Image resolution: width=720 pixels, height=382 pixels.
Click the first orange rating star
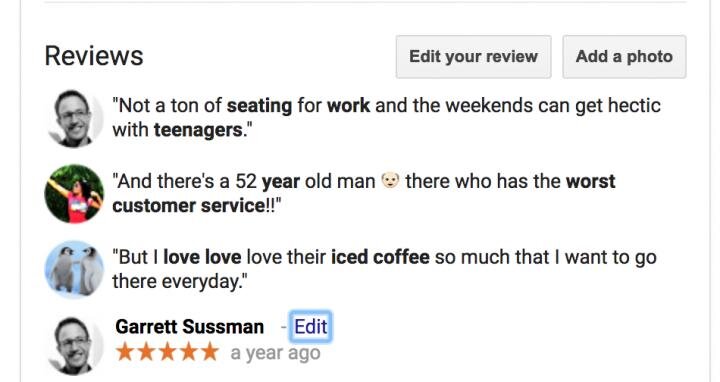tap(125, 352)
